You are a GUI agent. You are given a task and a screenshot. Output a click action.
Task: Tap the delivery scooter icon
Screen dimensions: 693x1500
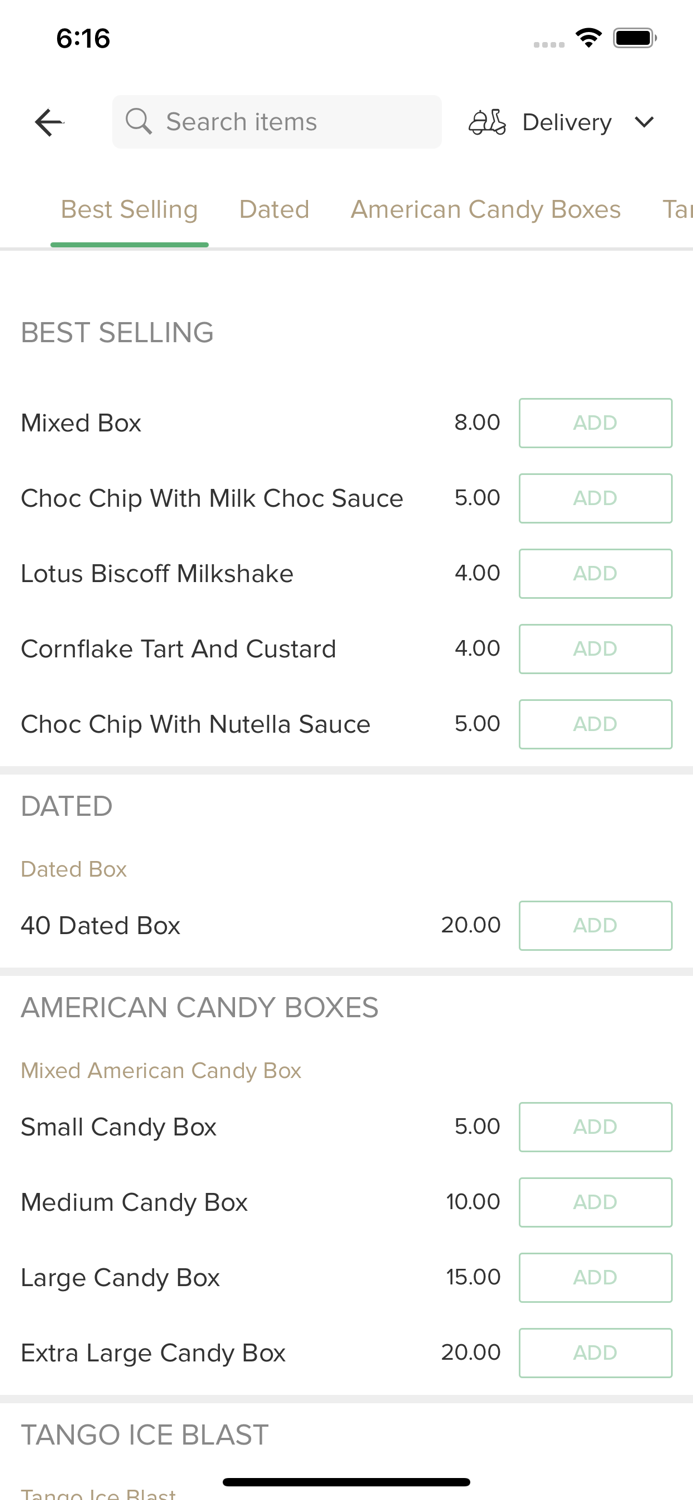(487, 122)
